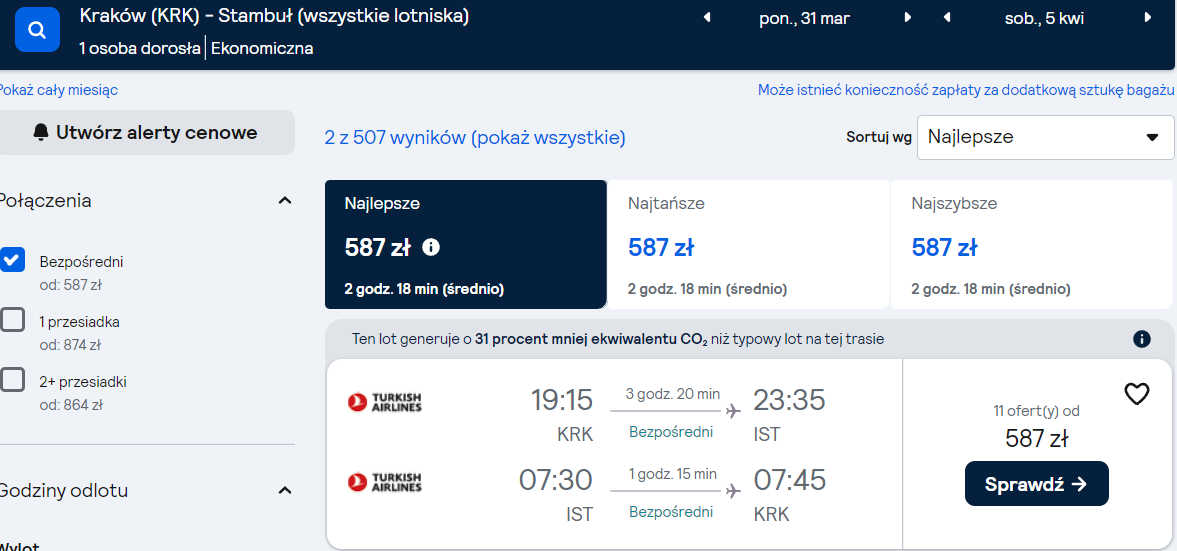Create price alerts with Utwórz alerty cenowe
This screenshot has height=551, width=1177.
pyautogui.click(x=146, y=133)
